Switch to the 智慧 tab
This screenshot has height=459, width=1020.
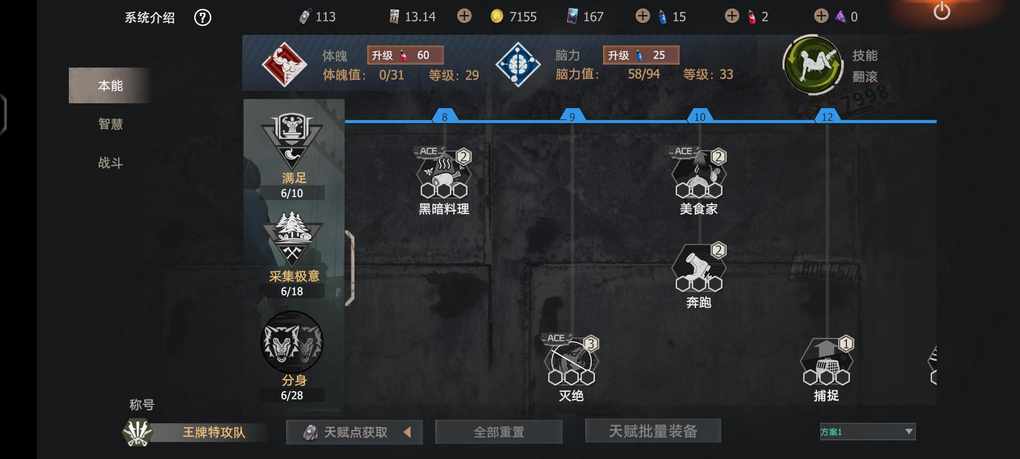[111, 124]
